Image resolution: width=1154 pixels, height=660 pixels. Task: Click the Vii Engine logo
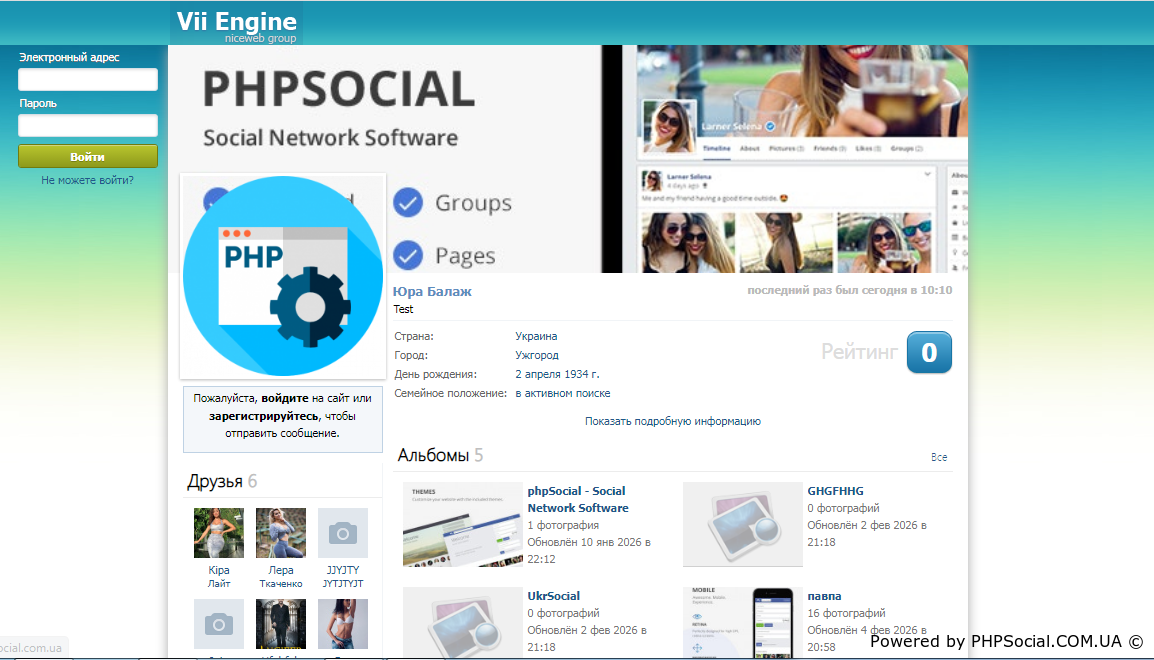coord(236,23)
